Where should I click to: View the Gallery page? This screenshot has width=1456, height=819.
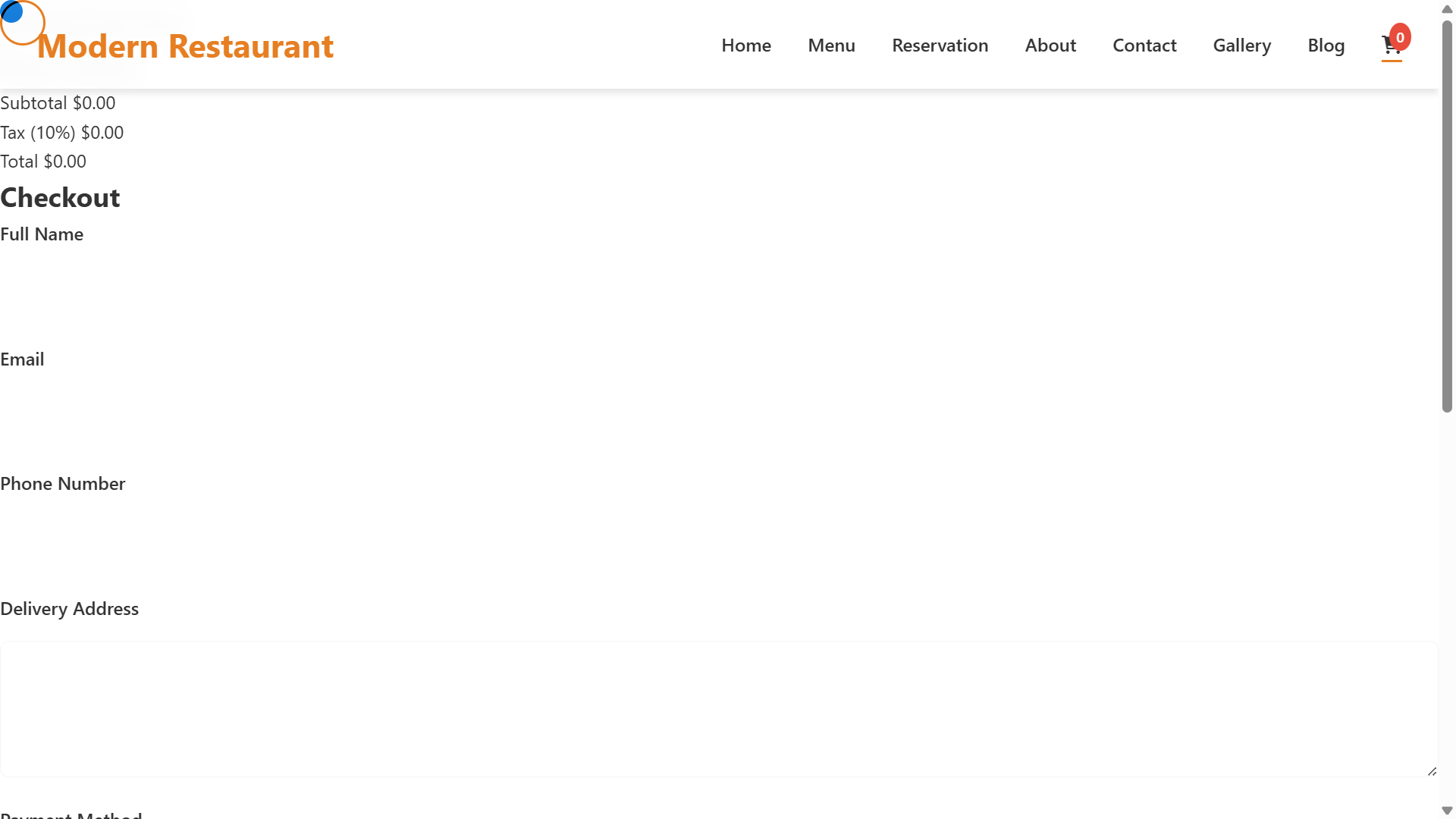(x=1241, y=45)
